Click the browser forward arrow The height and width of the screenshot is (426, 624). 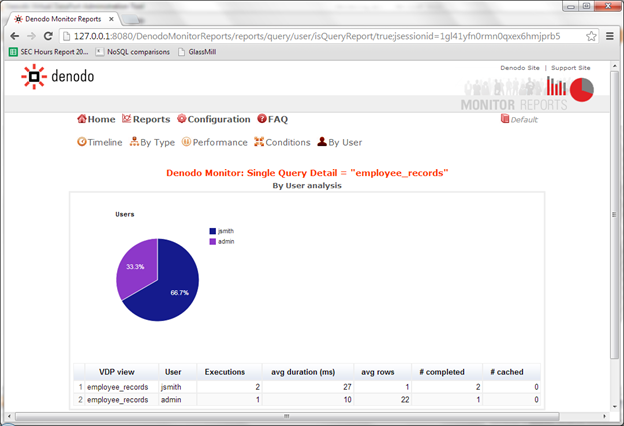(31, 36)
